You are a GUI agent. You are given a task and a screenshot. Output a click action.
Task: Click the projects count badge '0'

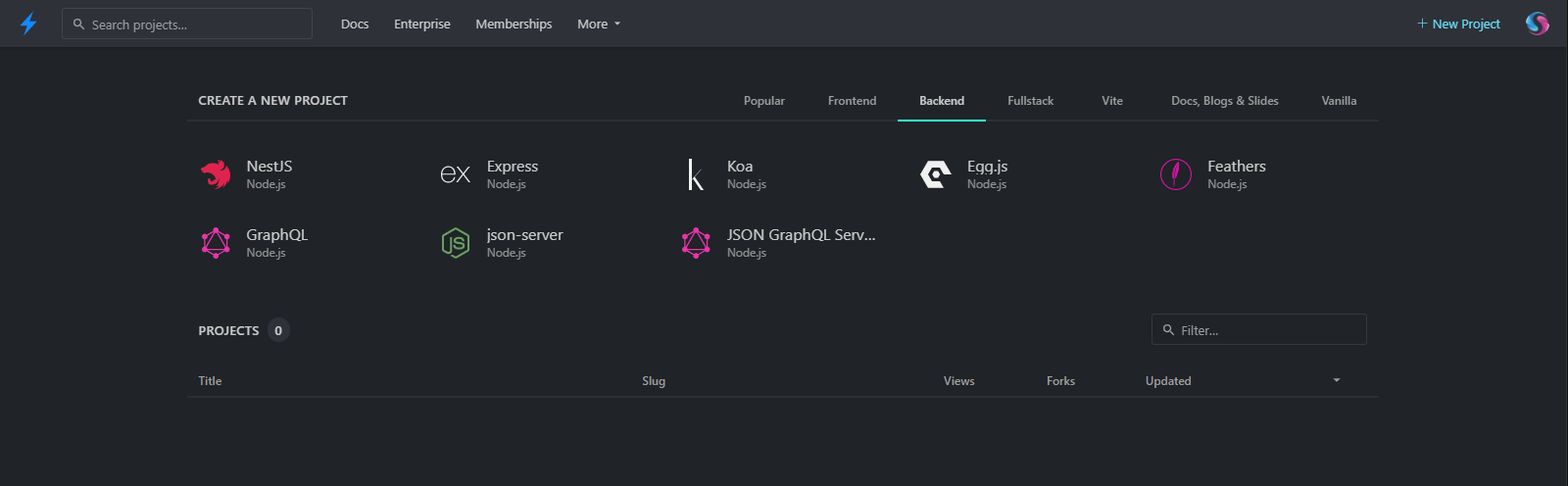[278, 330]
